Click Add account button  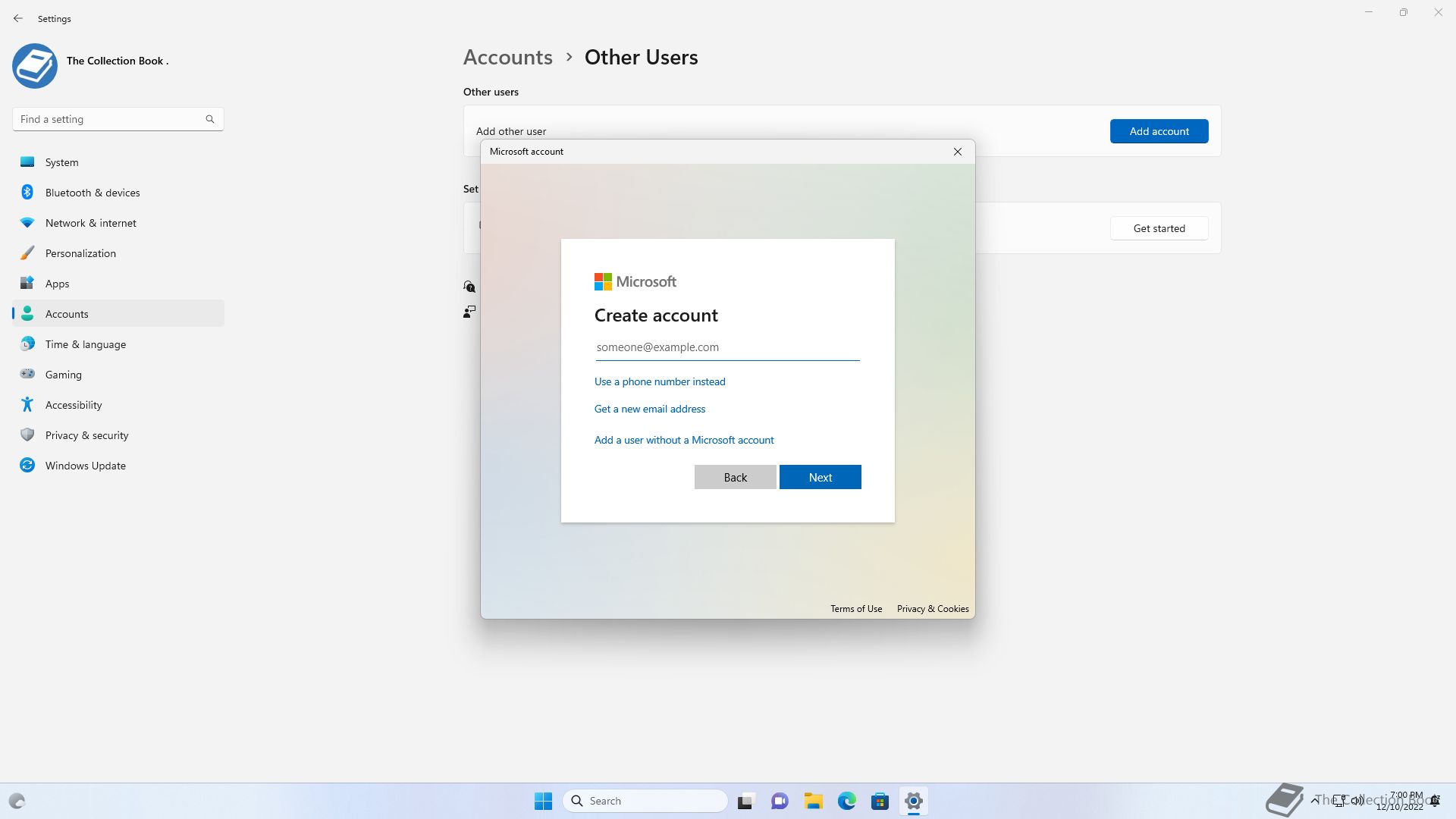click(x=1159, y=131)
